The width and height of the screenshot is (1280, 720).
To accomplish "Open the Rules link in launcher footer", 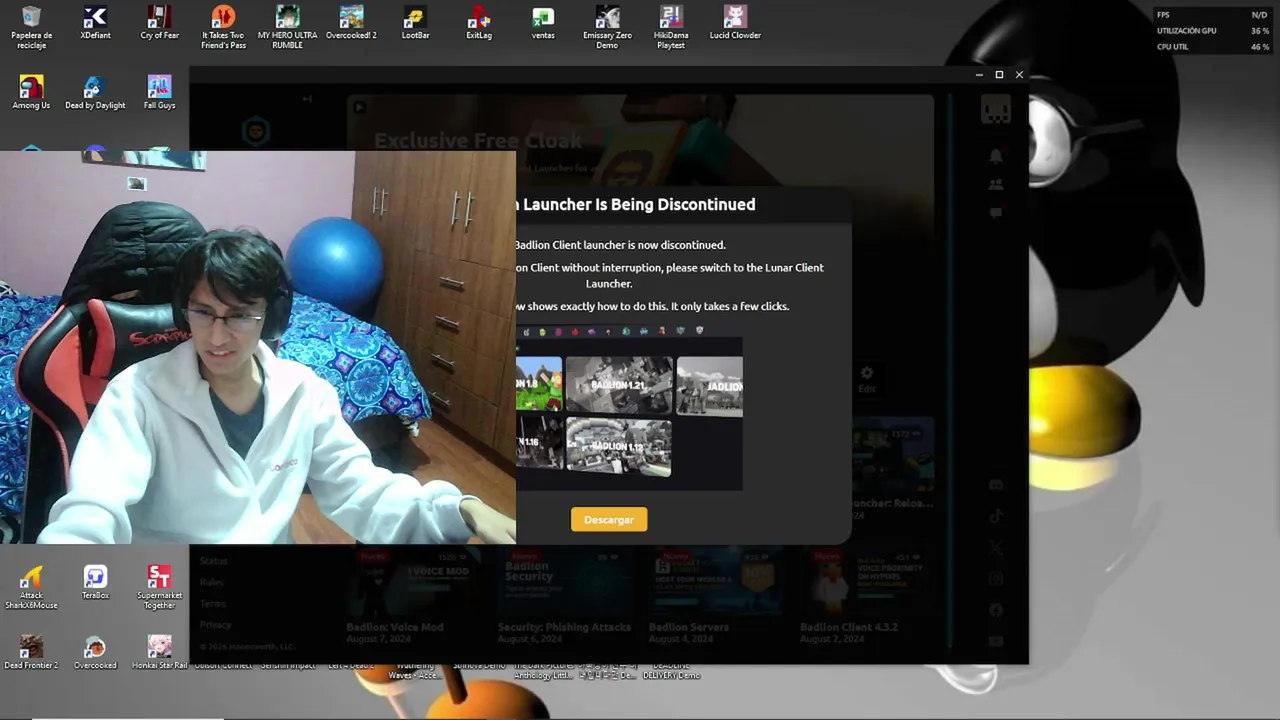I will 211,582.
